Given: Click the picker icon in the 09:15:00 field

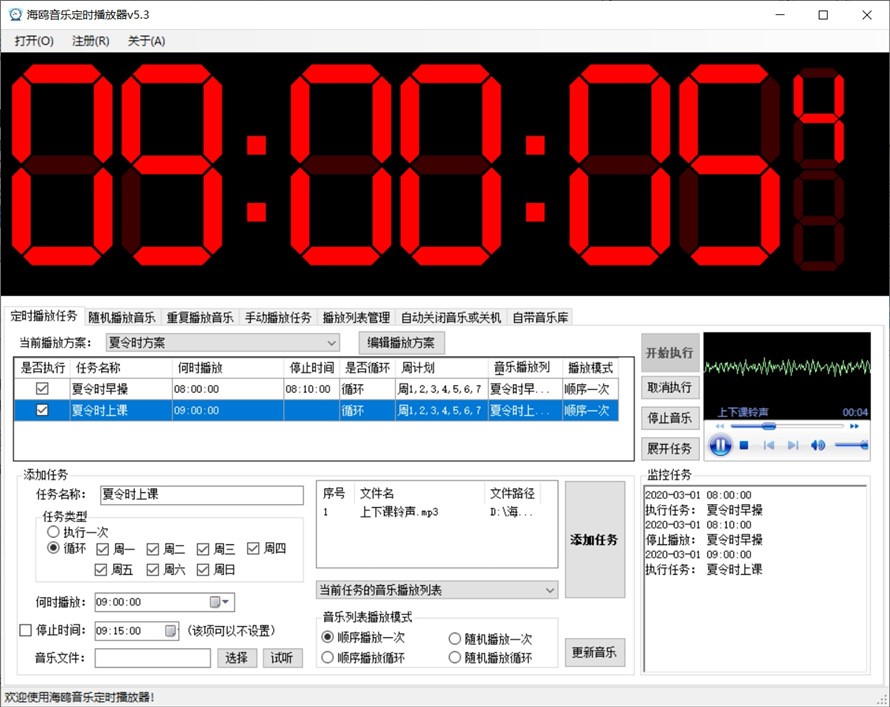Looking at the screenshot, I should point(171,631).
